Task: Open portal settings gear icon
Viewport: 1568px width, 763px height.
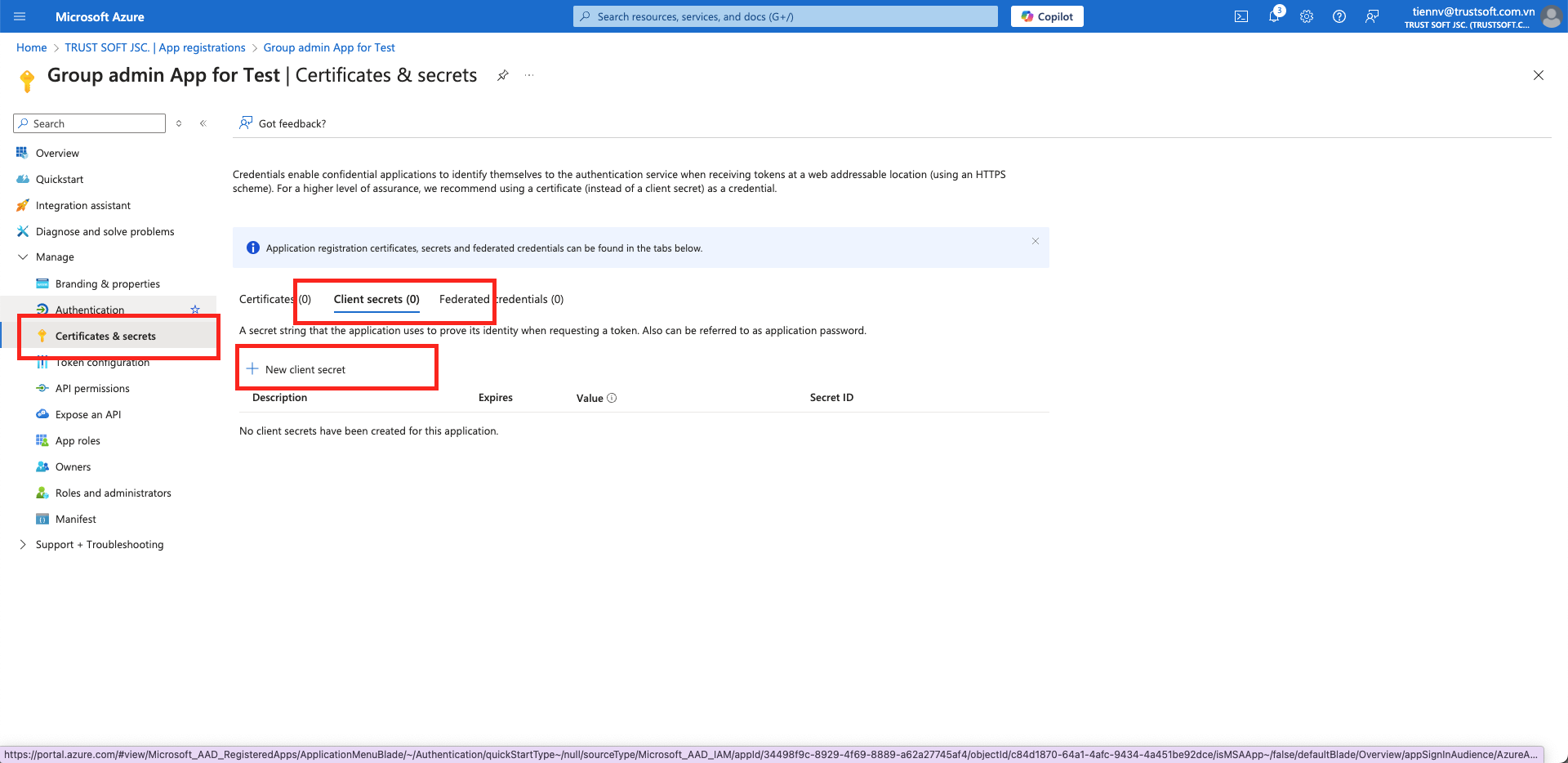Action: coord(1306,16)
